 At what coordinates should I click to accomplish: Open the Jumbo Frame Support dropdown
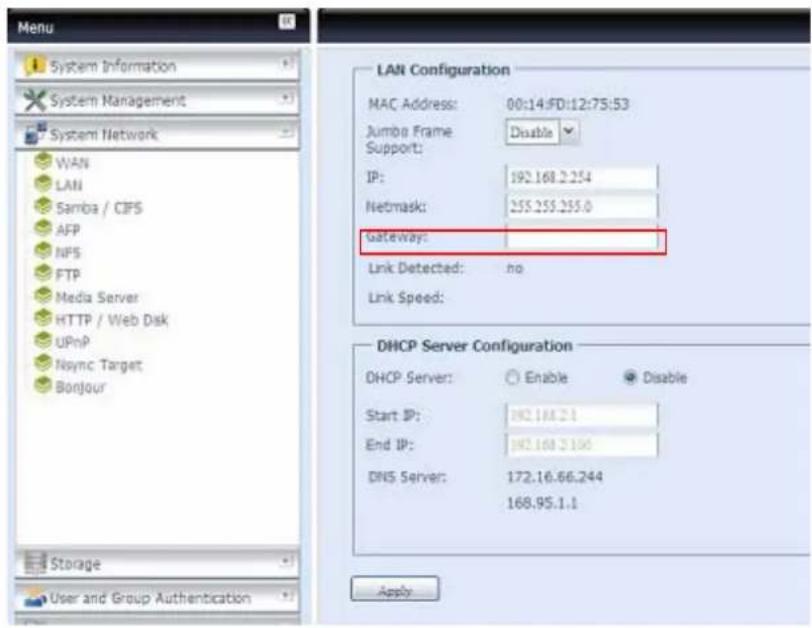569,132
